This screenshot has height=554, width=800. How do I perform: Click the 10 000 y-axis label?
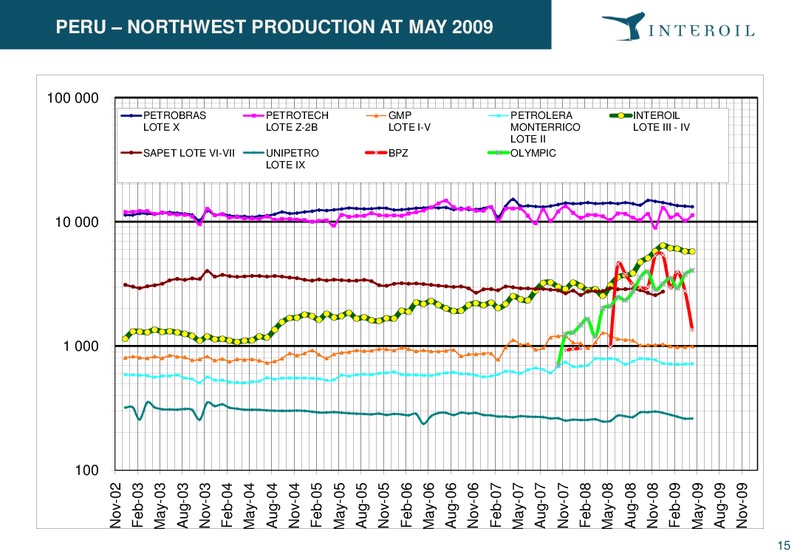[77, 222]
